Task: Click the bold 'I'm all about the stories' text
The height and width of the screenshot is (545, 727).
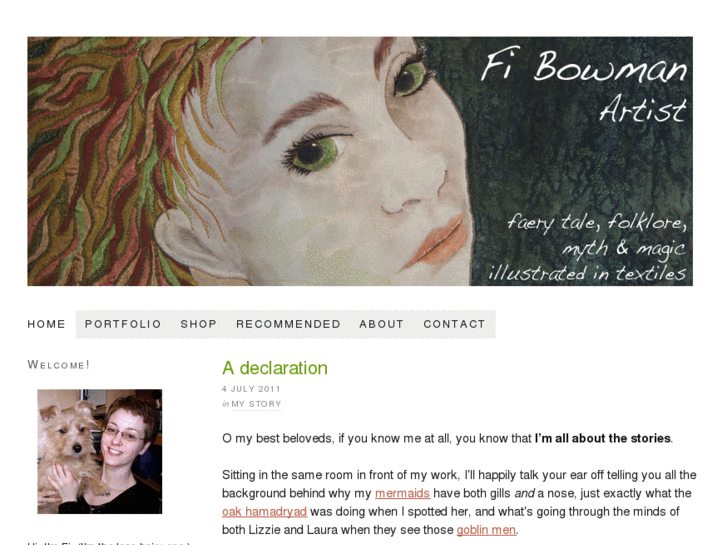Action: pyautogui.click(x=603, y=438)
